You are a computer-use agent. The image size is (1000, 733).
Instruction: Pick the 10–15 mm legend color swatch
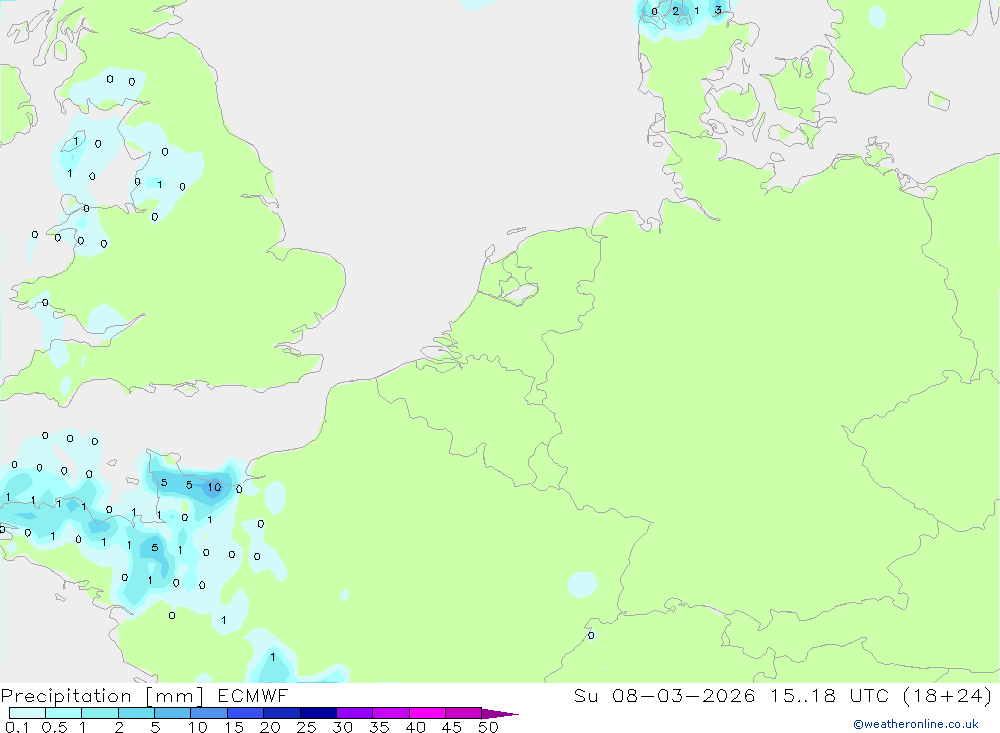[x=209, y=713]
